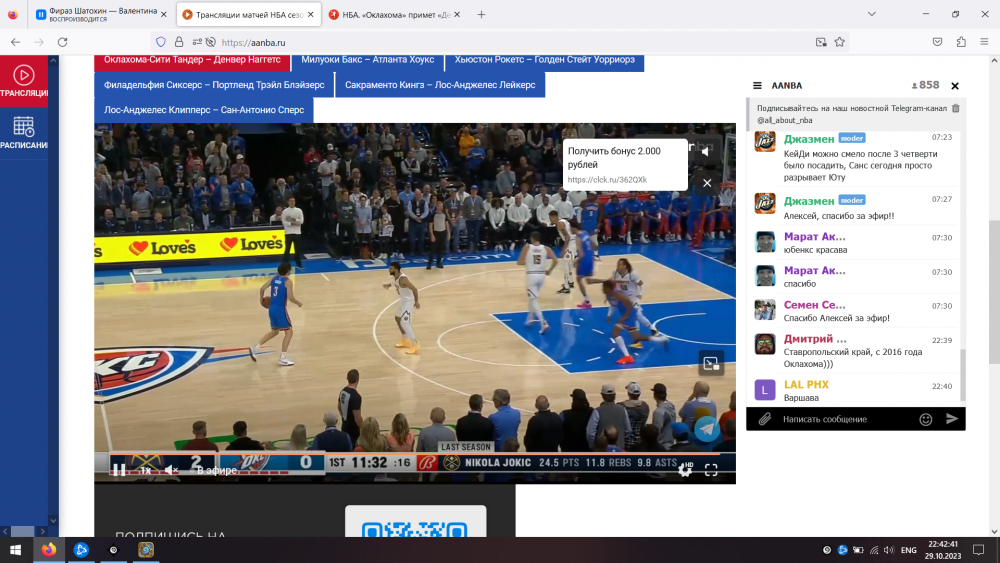This screenshot has width=1000, height=563.
Task: Close the bonus ad popup
Action: 707,183
